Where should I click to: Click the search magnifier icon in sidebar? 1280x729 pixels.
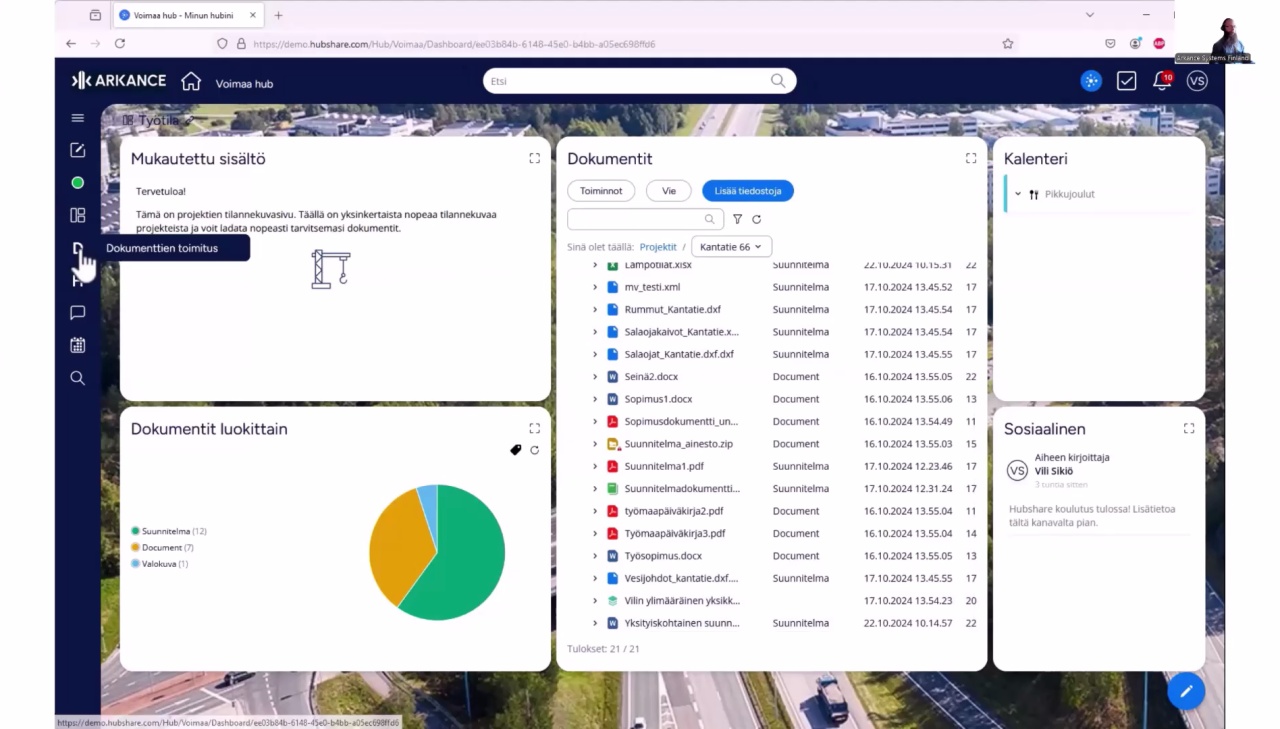[x=77, y=378]
